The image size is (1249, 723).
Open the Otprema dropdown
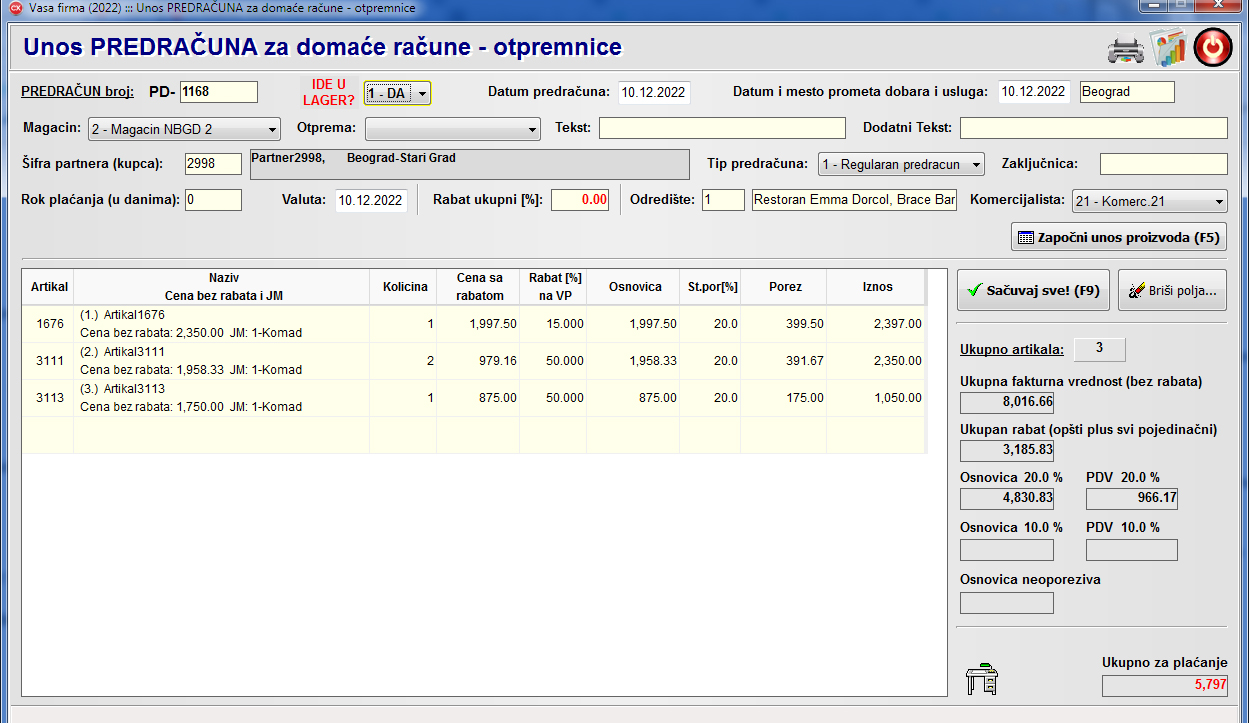click(453, 129)
